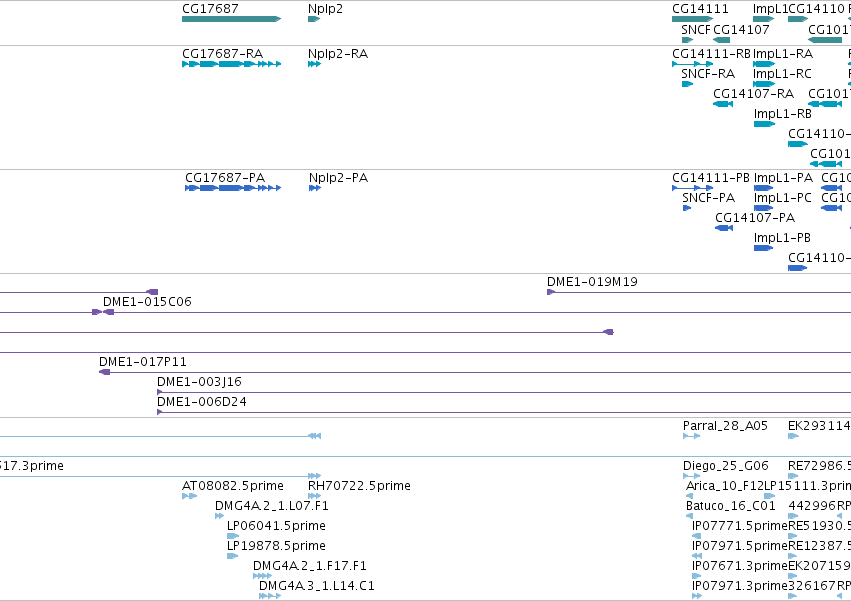
Task: Select the Batuco_16_C01 EST label
Action: click(x=731, y=506)
